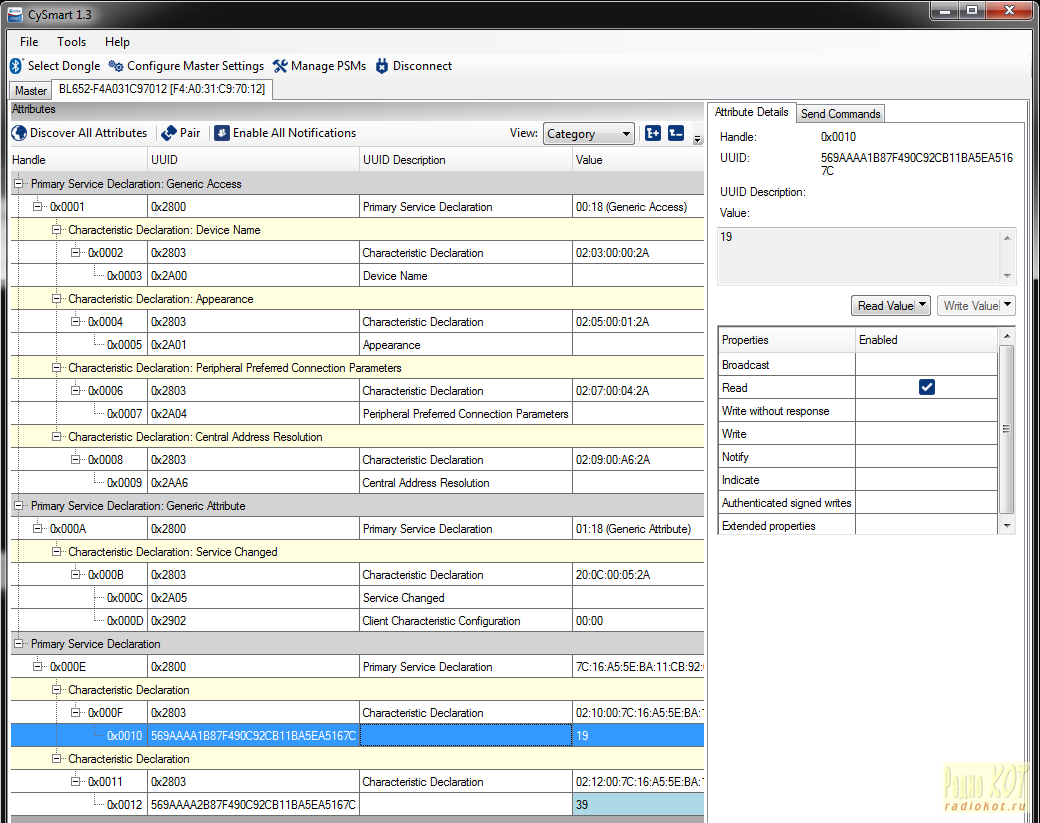Click the 'Notify' property row label
Screen dimensions: 1040x823
click(735, 457)
